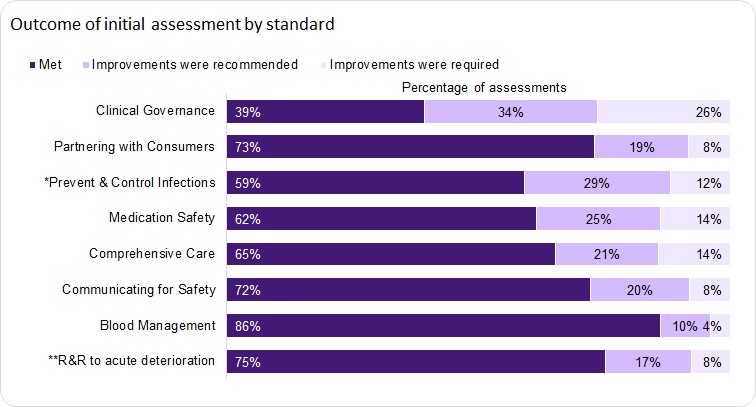
Task: Click the Medication Safety axis label
Action: pyautogui.click(x=162, y=218)
